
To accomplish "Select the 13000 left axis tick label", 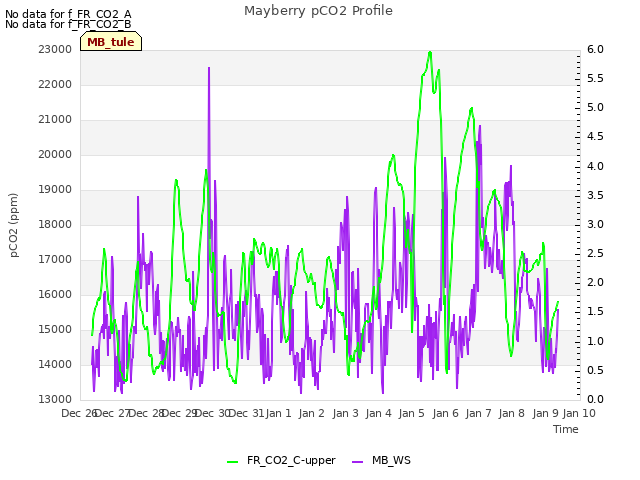I will [x=55, y=400].
